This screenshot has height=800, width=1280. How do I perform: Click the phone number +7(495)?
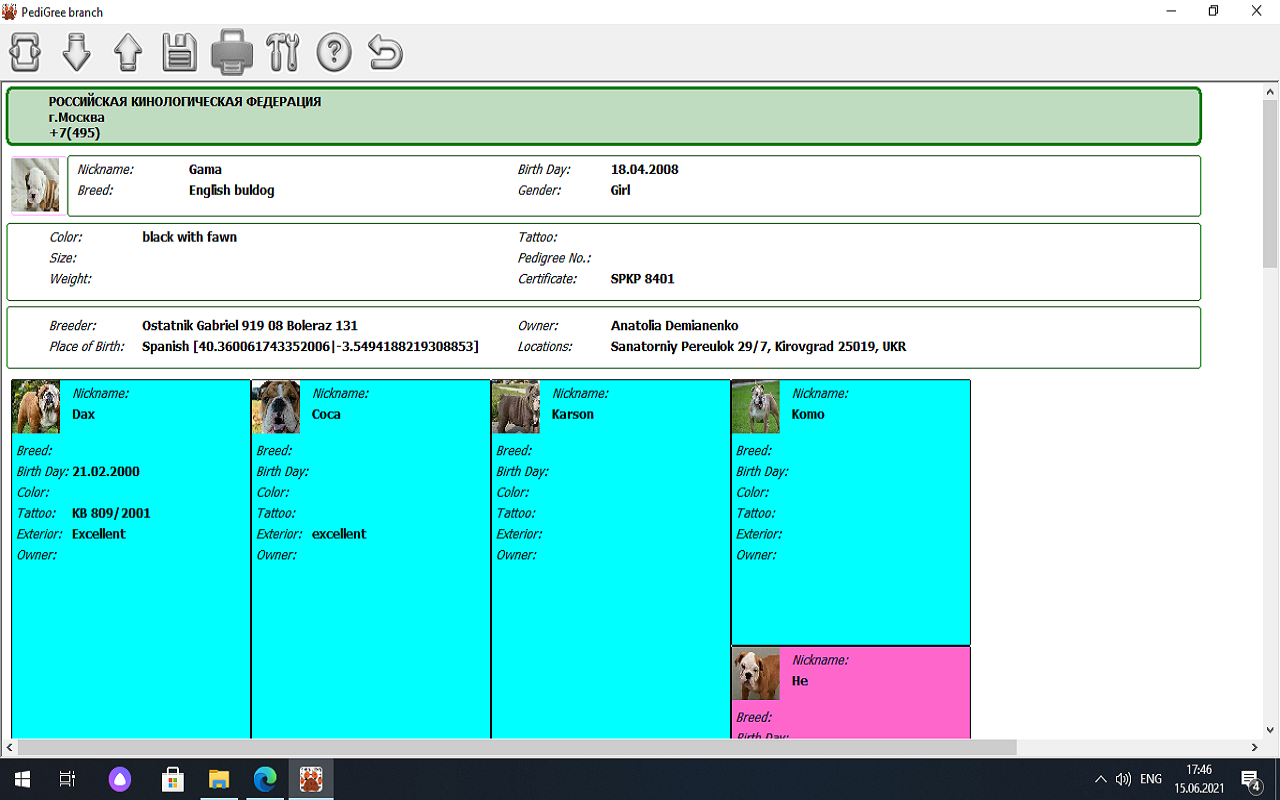point(74,133)
